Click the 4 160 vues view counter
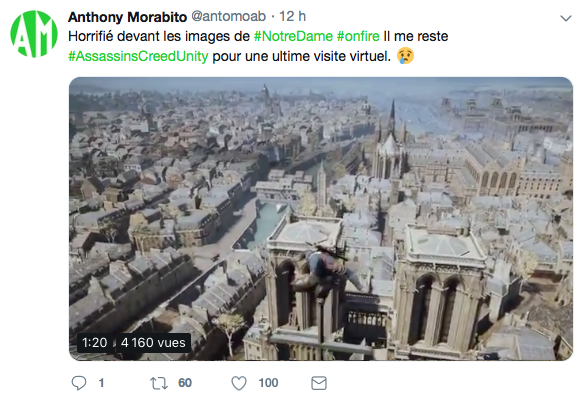The image size is (584, 396). coord(153,342)
